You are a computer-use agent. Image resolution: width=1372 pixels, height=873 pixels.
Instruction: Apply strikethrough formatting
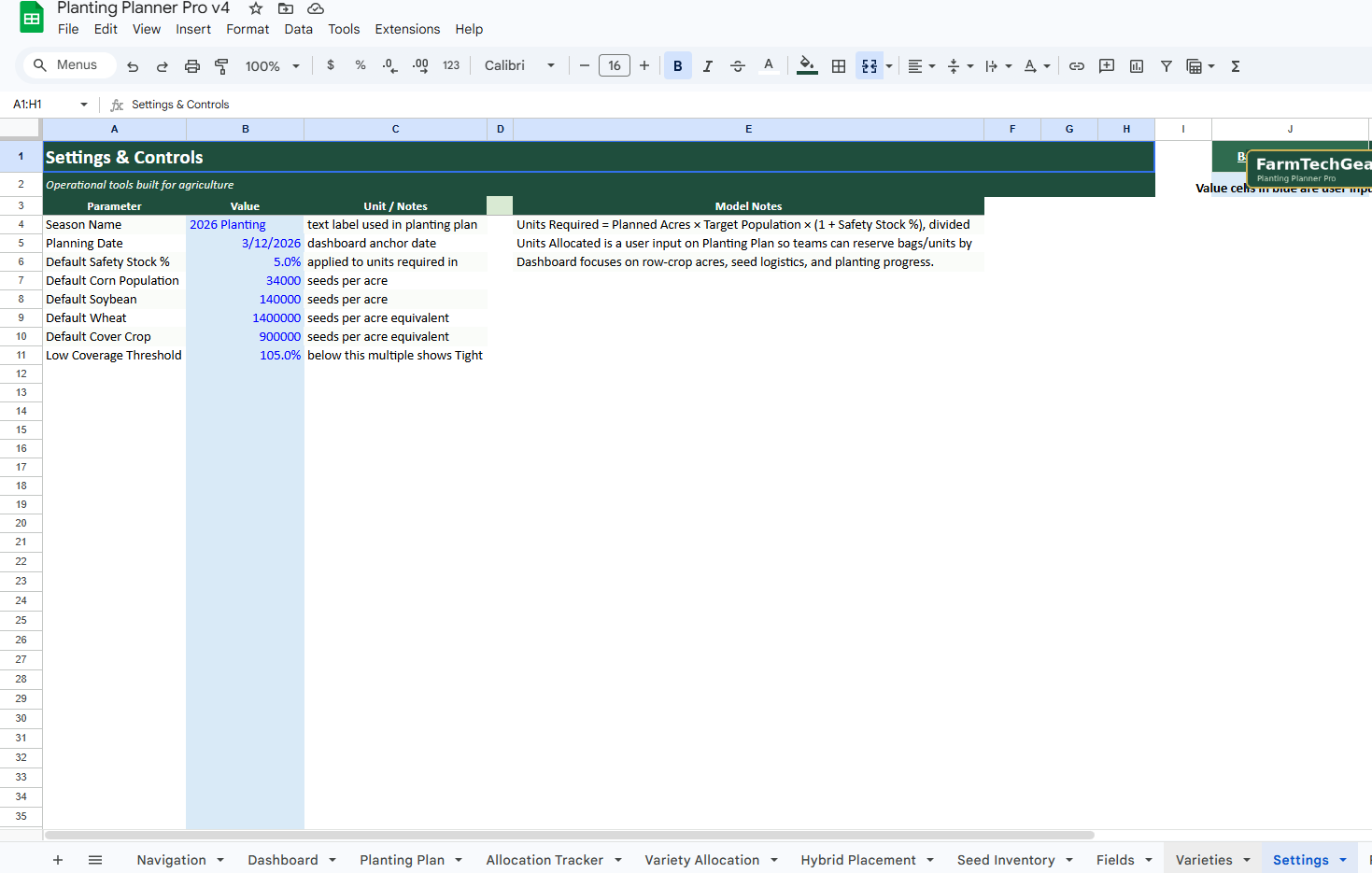point(737,65)
